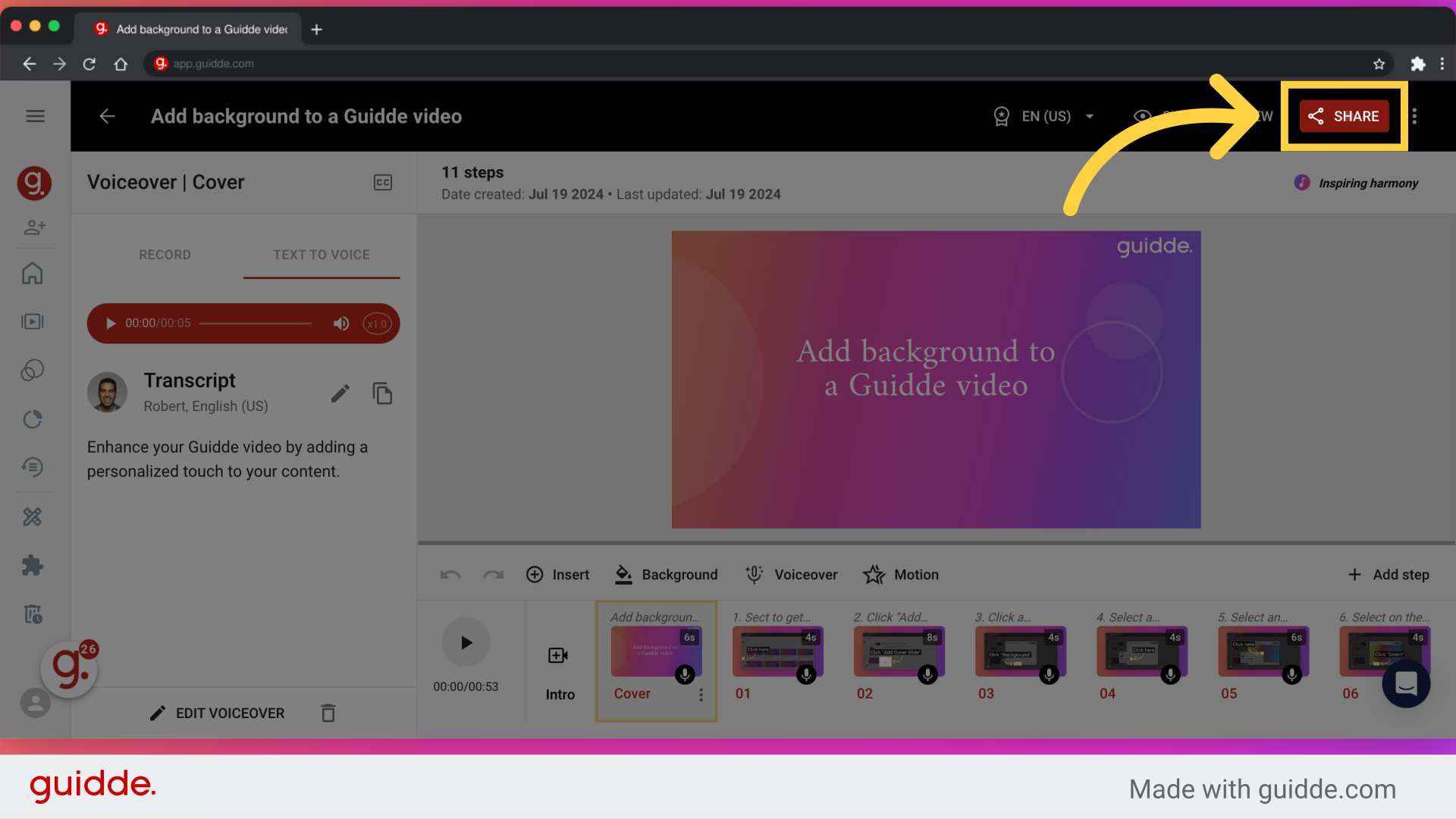This screenshot has width=1456, height=819.
Task: Open the Insert menu in the toolbar
Action: (557, 575)
